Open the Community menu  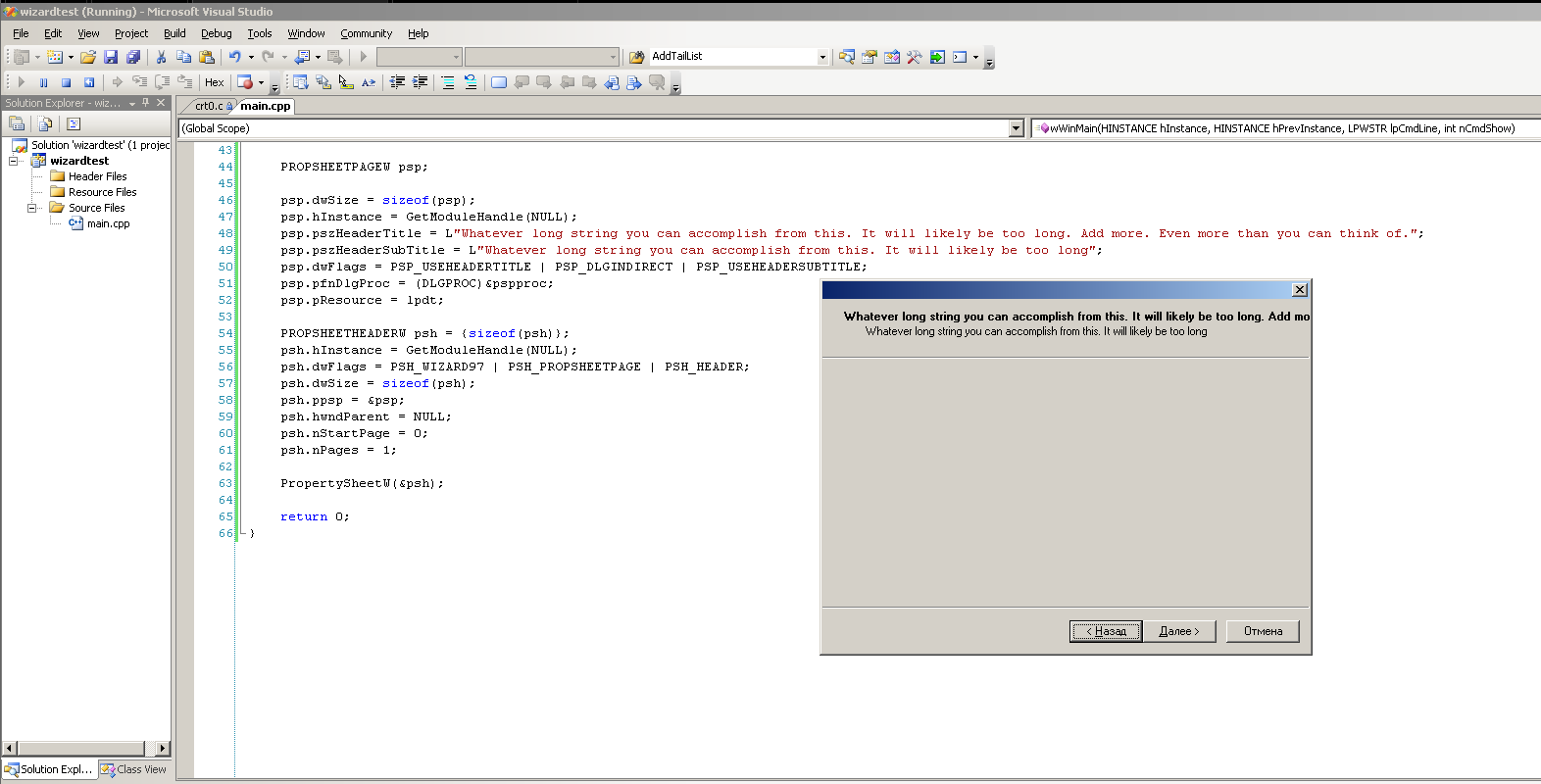(366, 33)
